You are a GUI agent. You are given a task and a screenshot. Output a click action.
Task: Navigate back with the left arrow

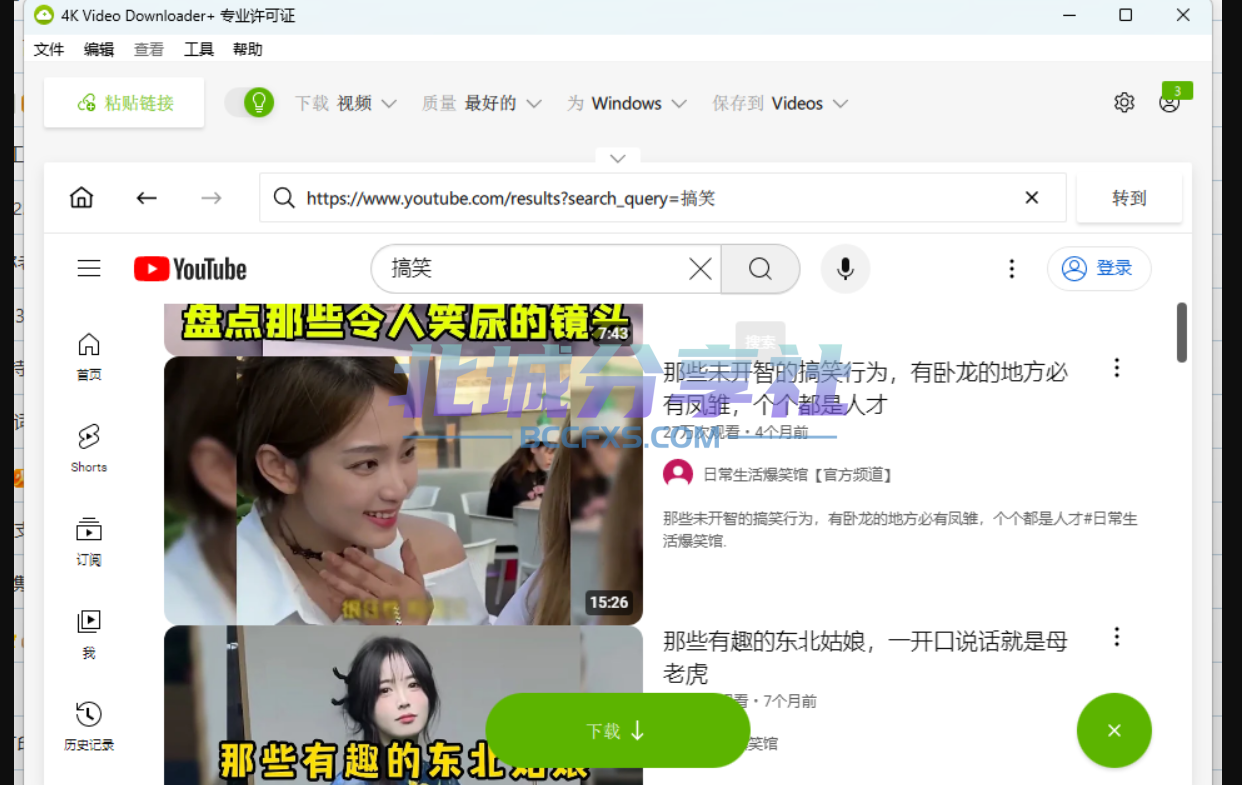point(147,198)
